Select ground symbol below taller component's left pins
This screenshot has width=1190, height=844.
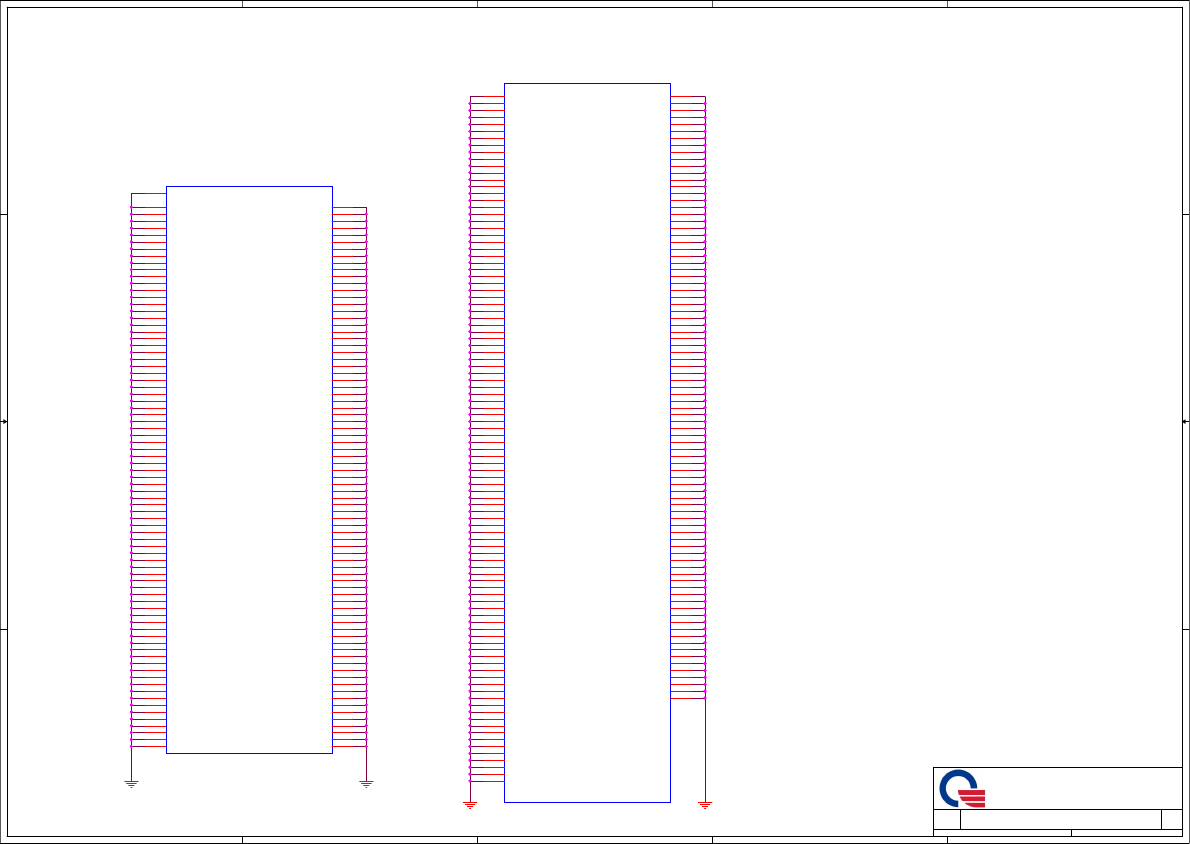tap(470, 805)
